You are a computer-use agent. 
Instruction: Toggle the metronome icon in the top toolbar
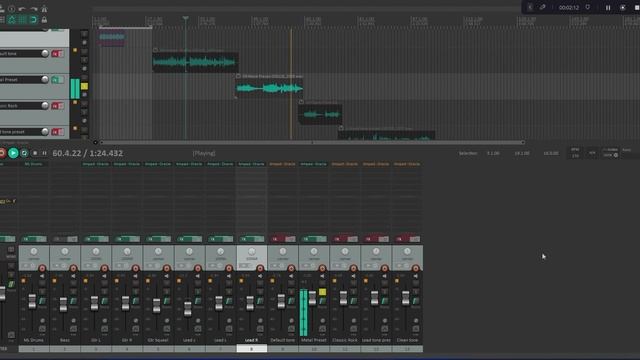(44, 9)
